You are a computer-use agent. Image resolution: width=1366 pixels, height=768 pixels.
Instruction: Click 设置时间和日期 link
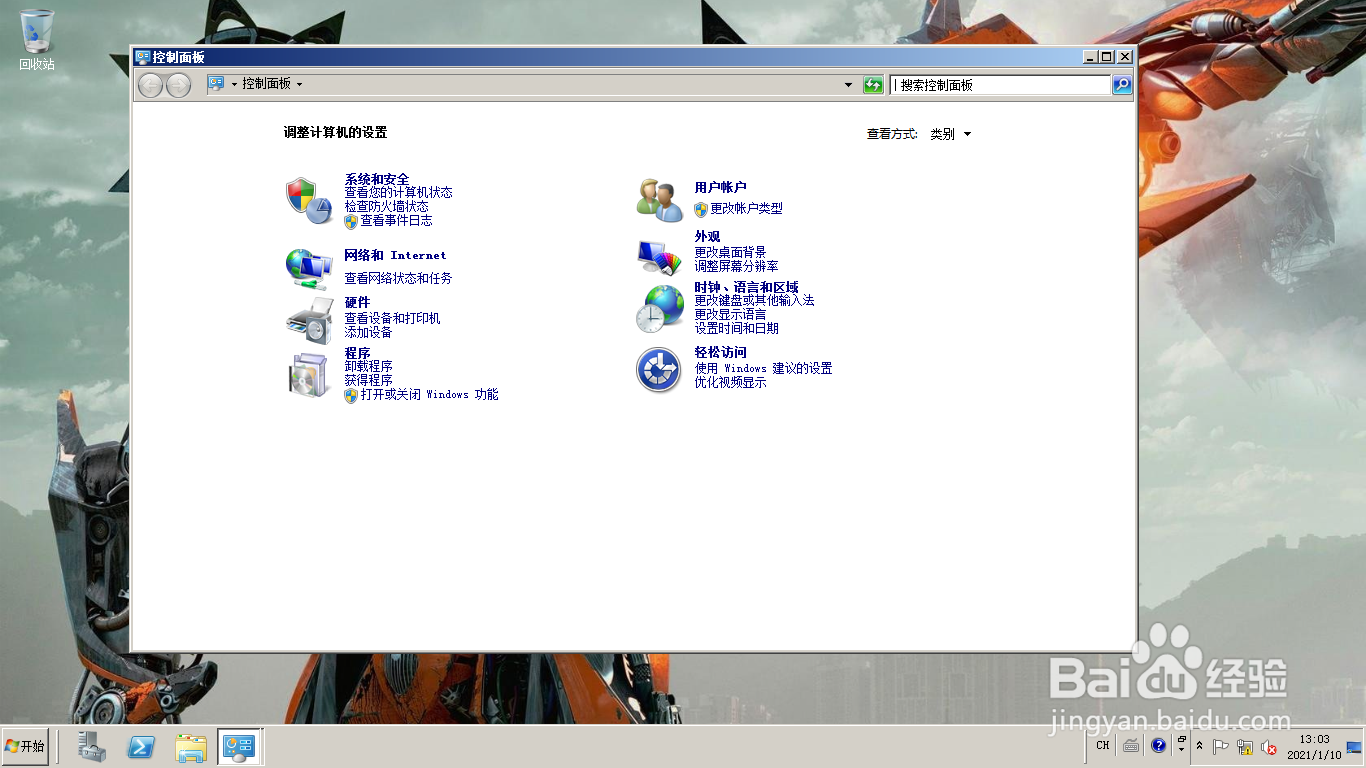click(736, 328)
